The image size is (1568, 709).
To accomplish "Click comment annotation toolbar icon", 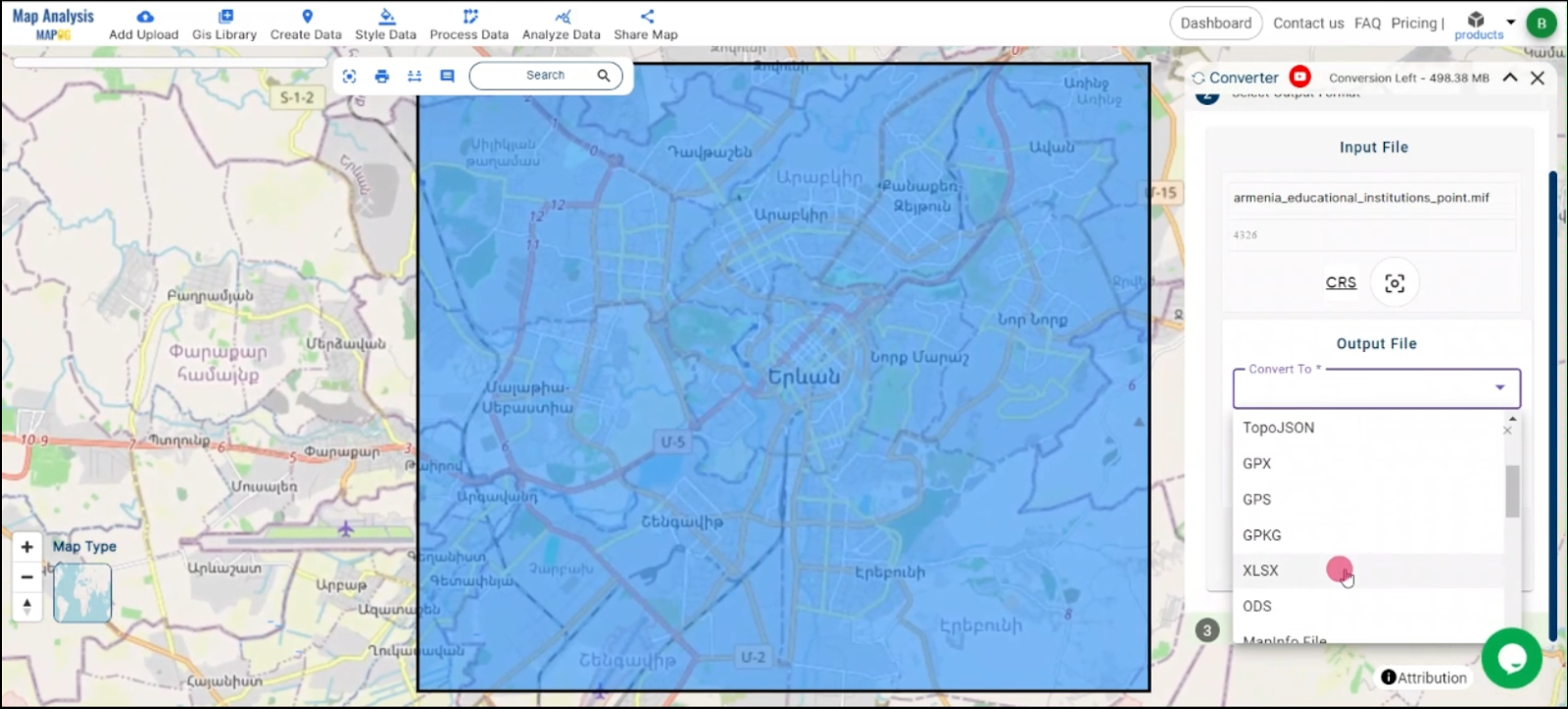I will pyautogui.click(x=447, y=76).
